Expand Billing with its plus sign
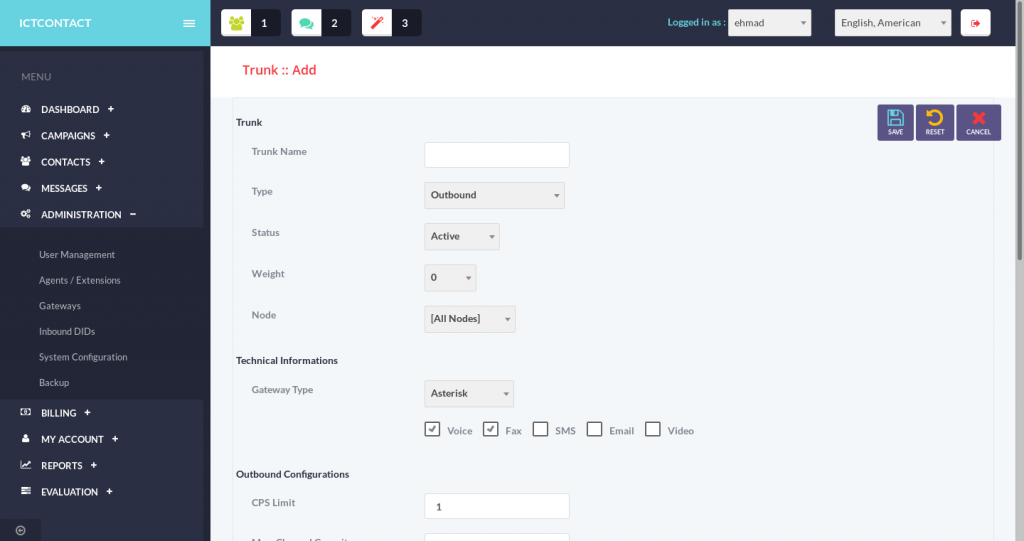 click(x=87, y=412)
